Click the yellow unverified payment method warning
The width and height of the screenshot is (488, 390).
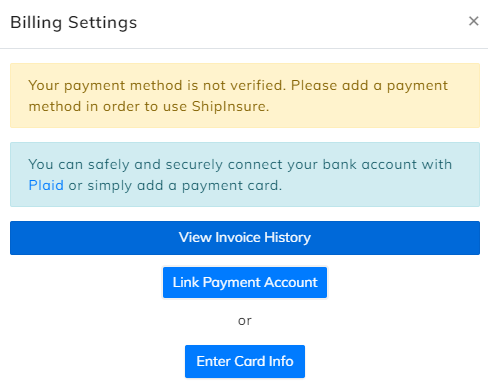tap(245, 95)
